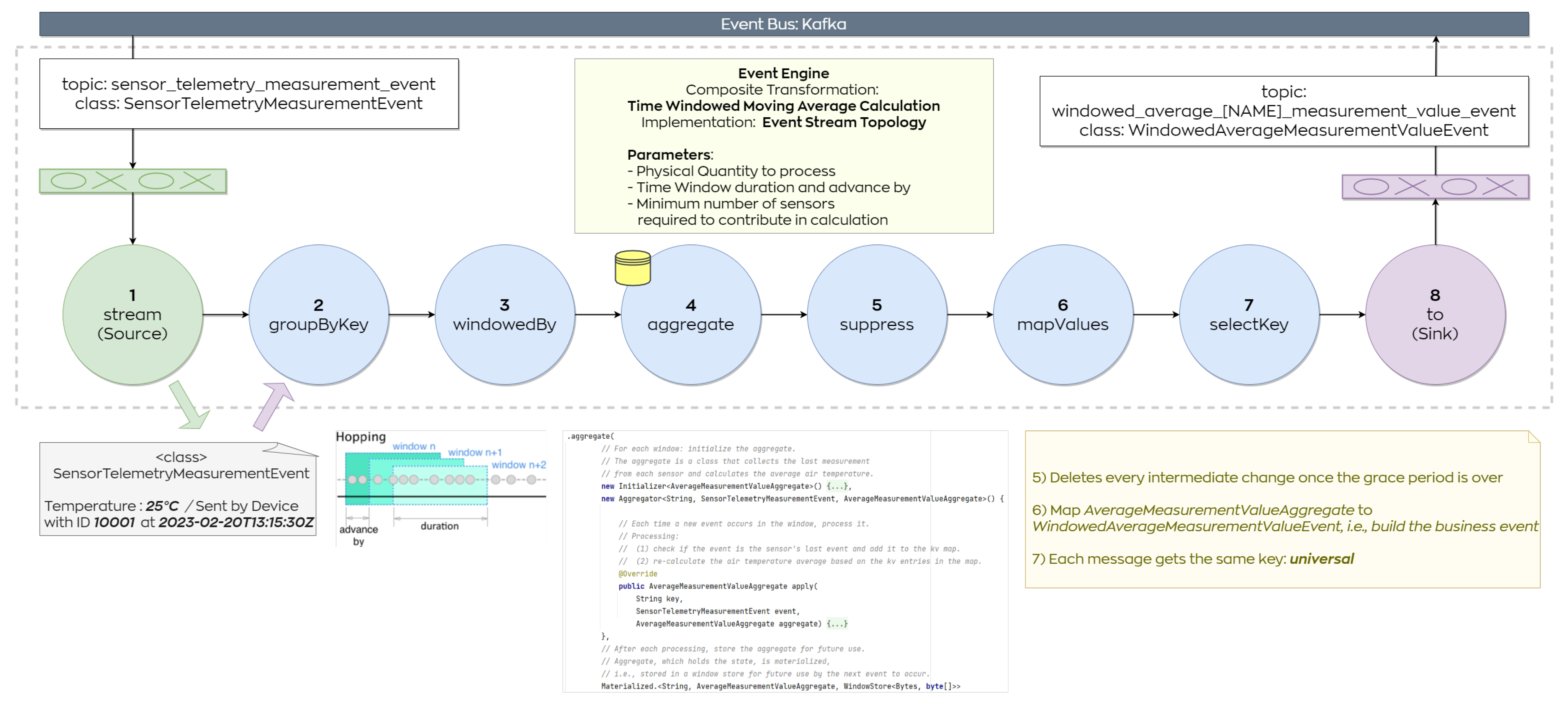The image size is (1568, 712).
Task: Open the Hopping window diagram thumbnail
Action: 441,489
